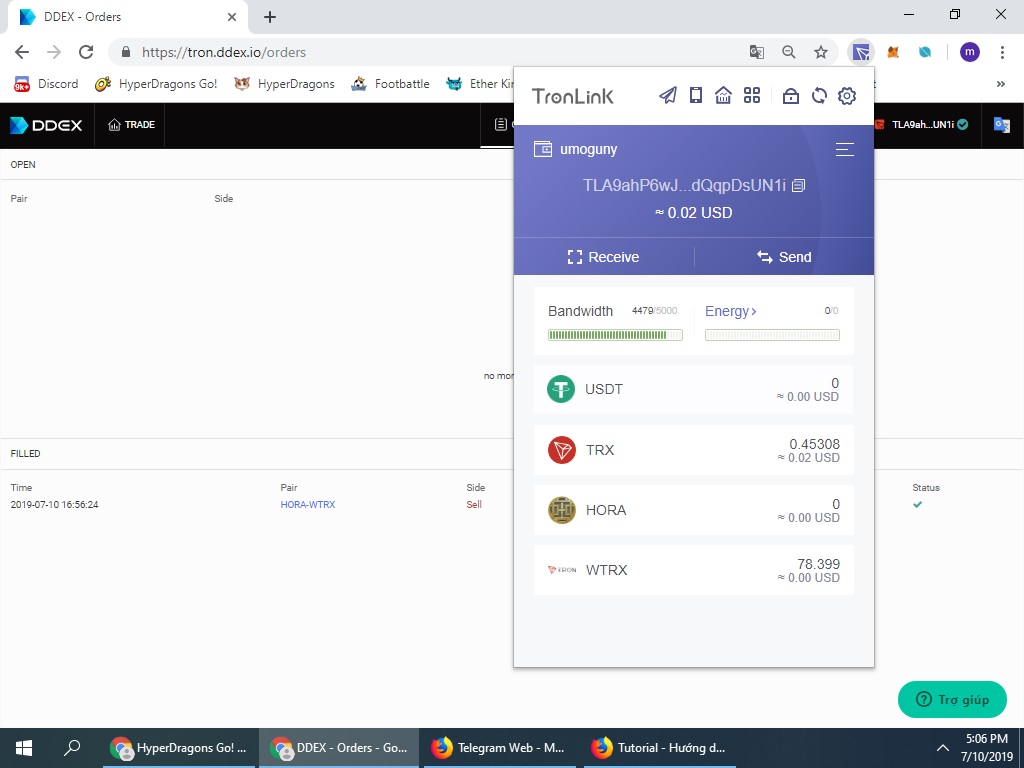Screen dimensions: 1024x768
Task: Select the TRX token row
Action: (x=694, y=450)
